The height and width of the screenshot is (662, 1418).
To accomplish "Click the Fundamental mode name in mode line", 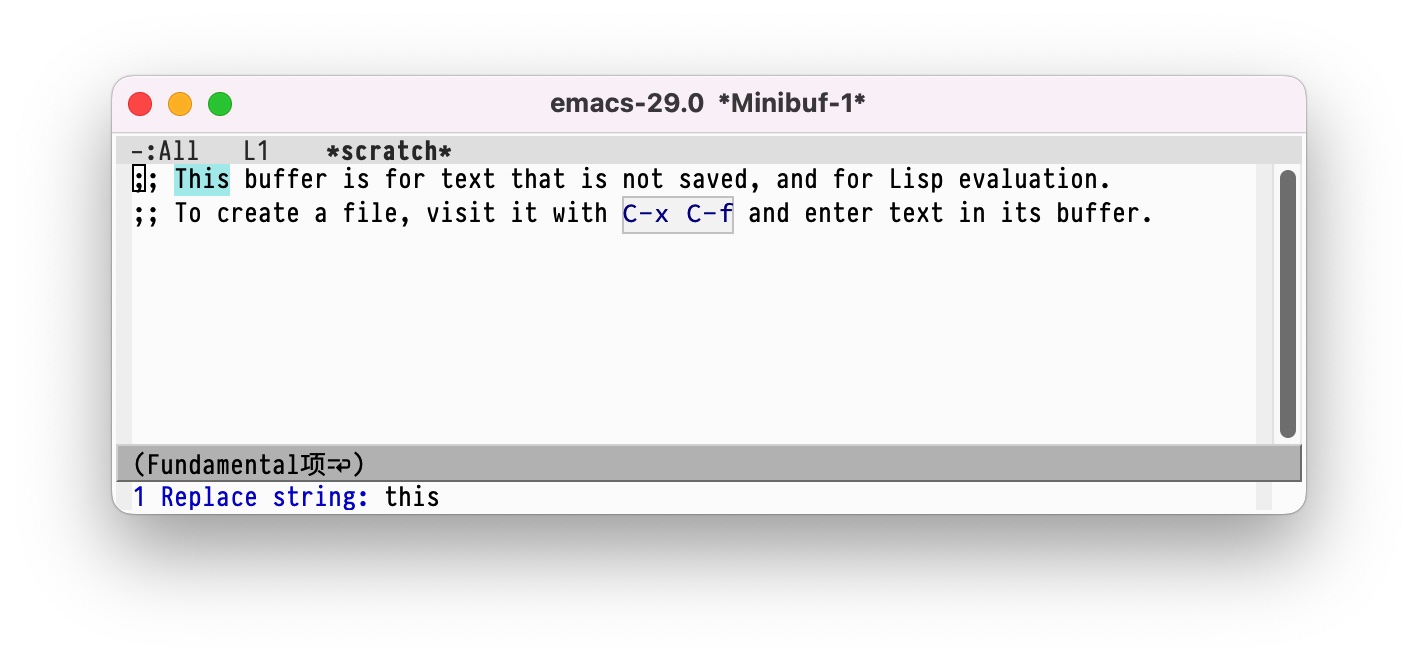I will pyautogui.click(x=225, y=463).
